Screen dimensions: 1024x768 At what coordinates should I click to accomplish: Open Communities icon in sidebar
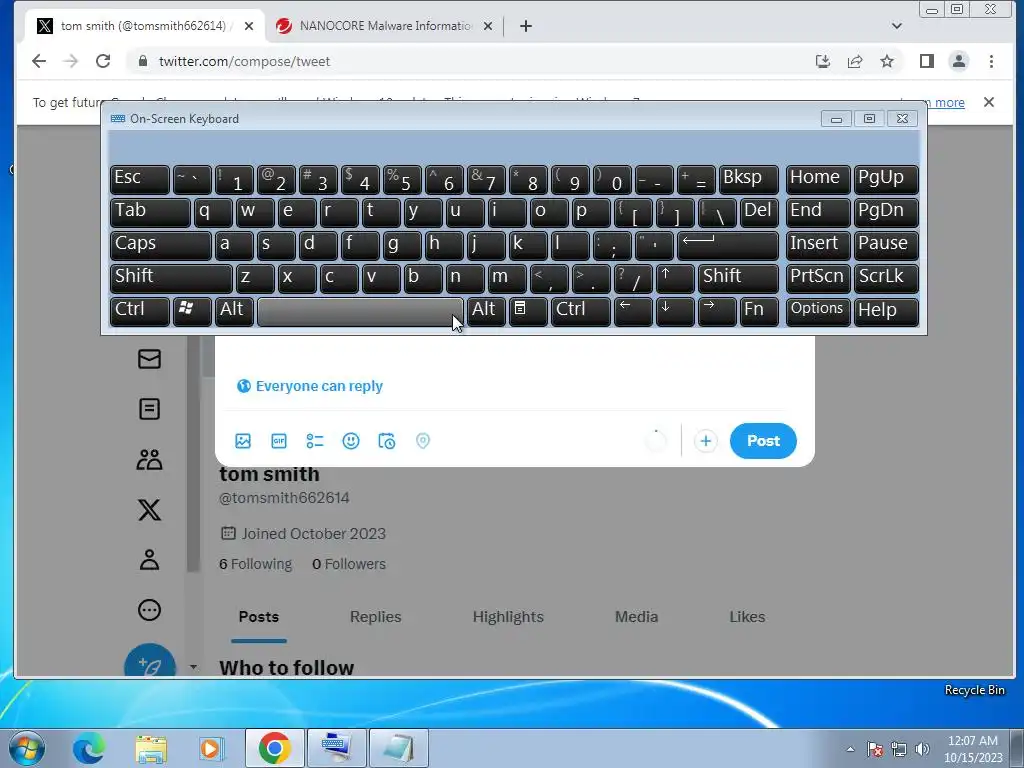tap(150, 459)
